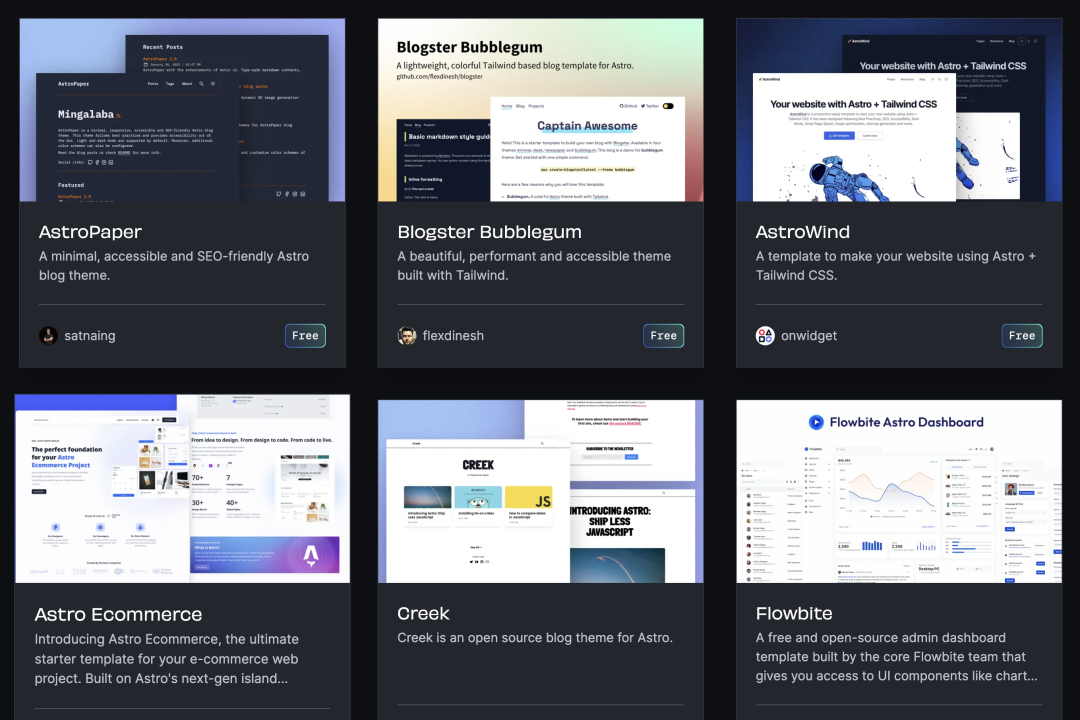Open onwidget author name
The width and height of the screenshot is (1080, 720).
(809, 336)
